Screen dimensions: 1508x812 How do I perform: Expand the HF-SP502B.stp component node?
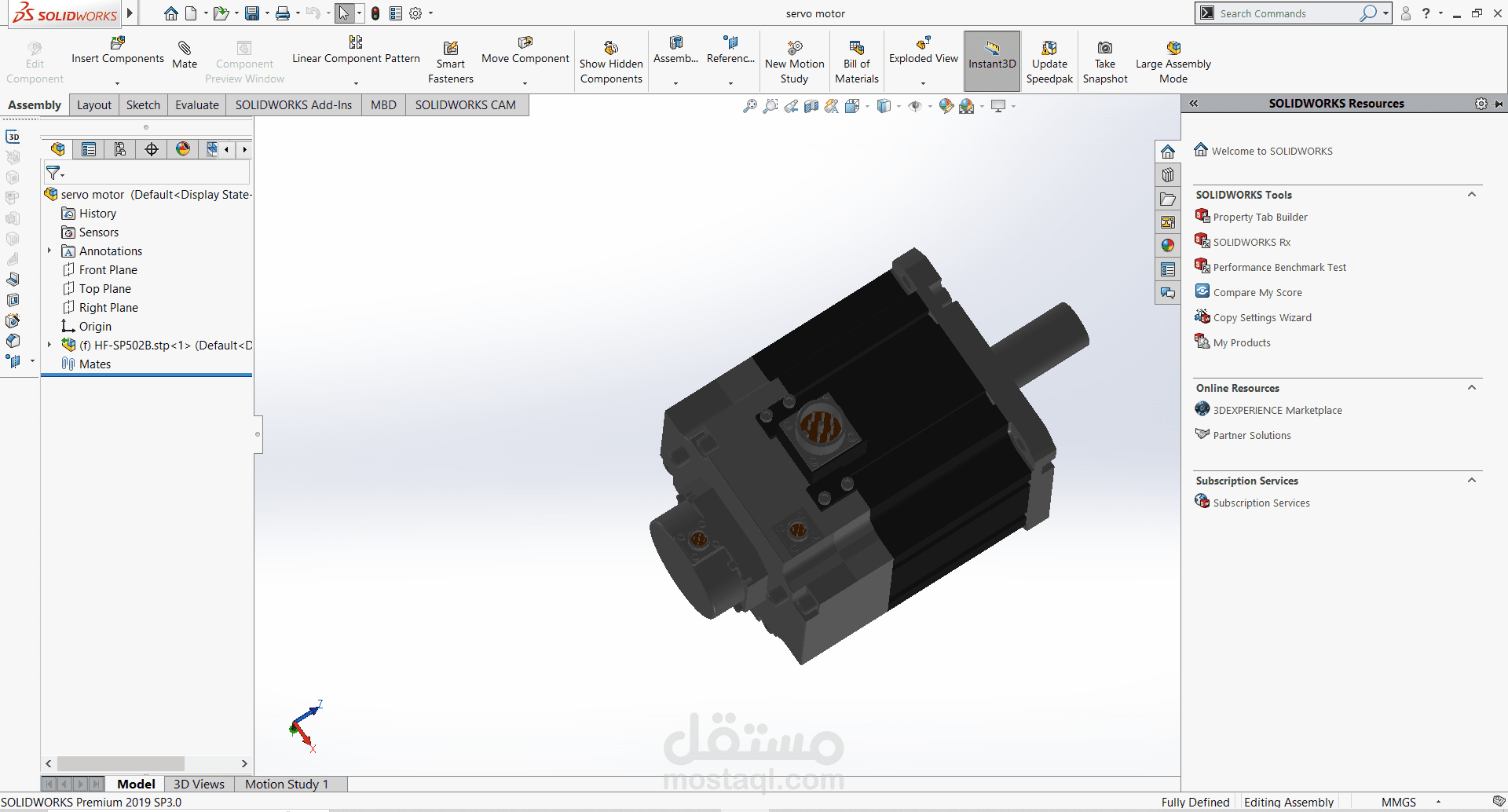[x=49, y=345]
